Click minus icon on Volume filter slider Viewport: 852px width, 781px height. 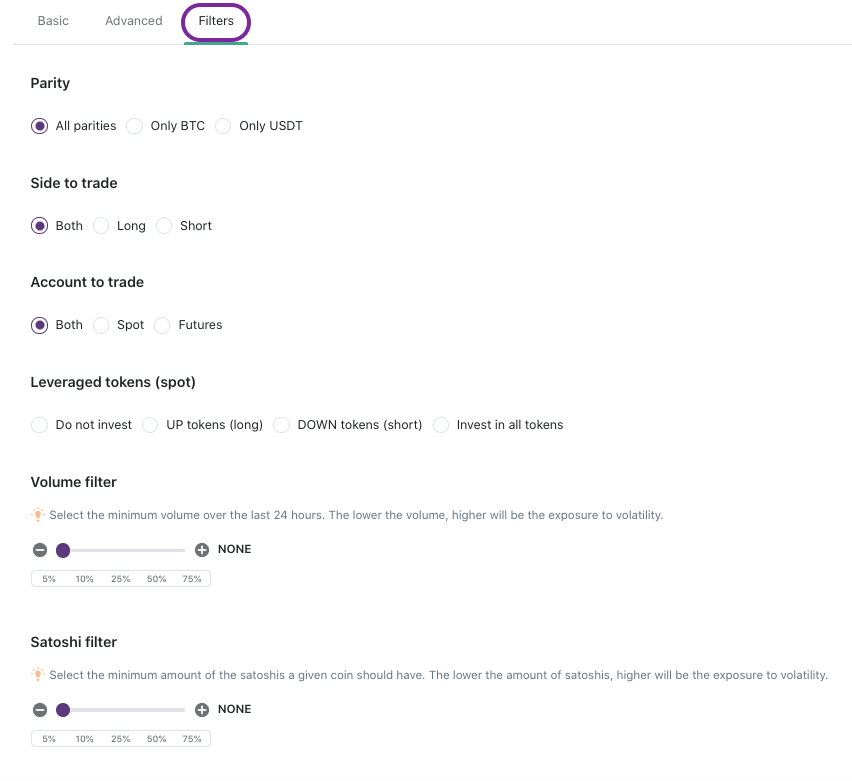(40, 550)
